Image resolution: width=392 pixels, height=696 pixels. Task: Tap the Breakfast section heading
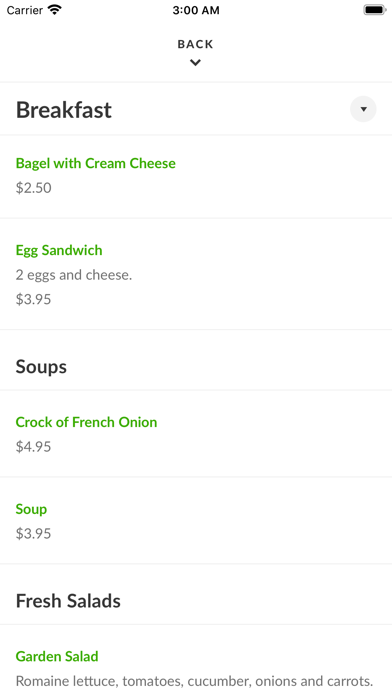tap(63, 110)
